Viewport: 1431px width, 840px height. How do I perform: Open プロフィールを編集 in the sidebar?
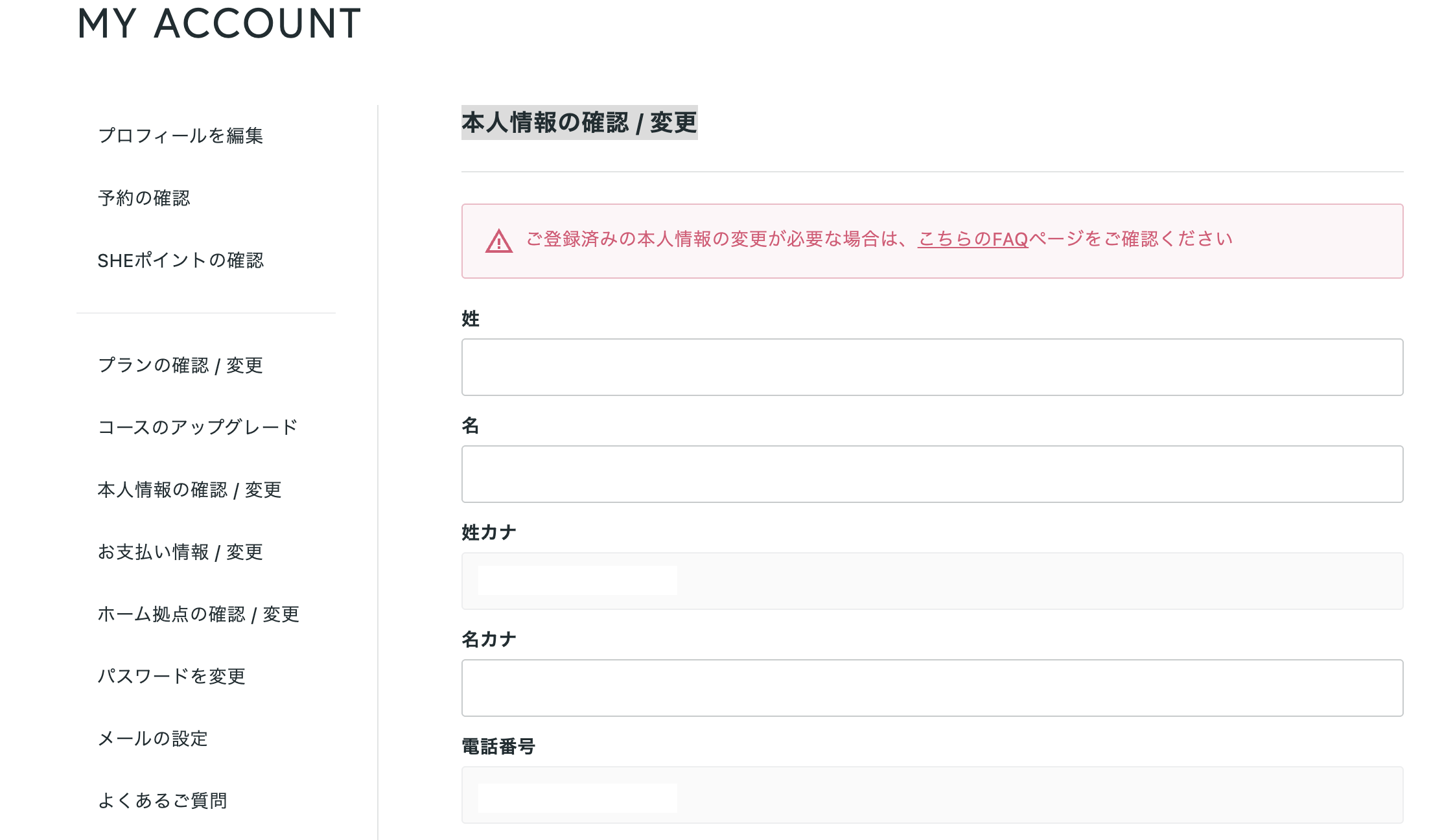180,135
